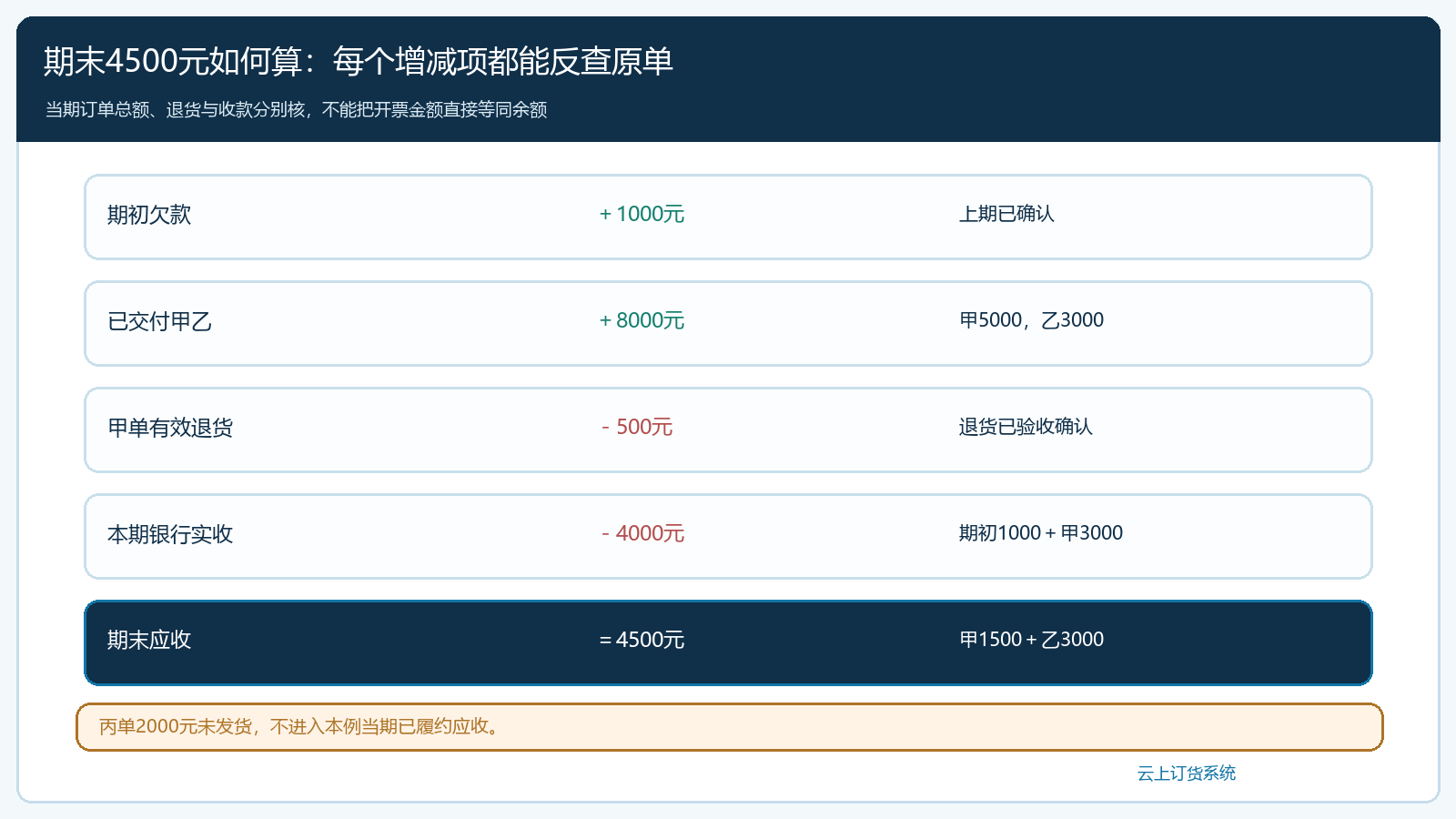Select the subtitle starting with '当期订单总额'

pos(297,109)
